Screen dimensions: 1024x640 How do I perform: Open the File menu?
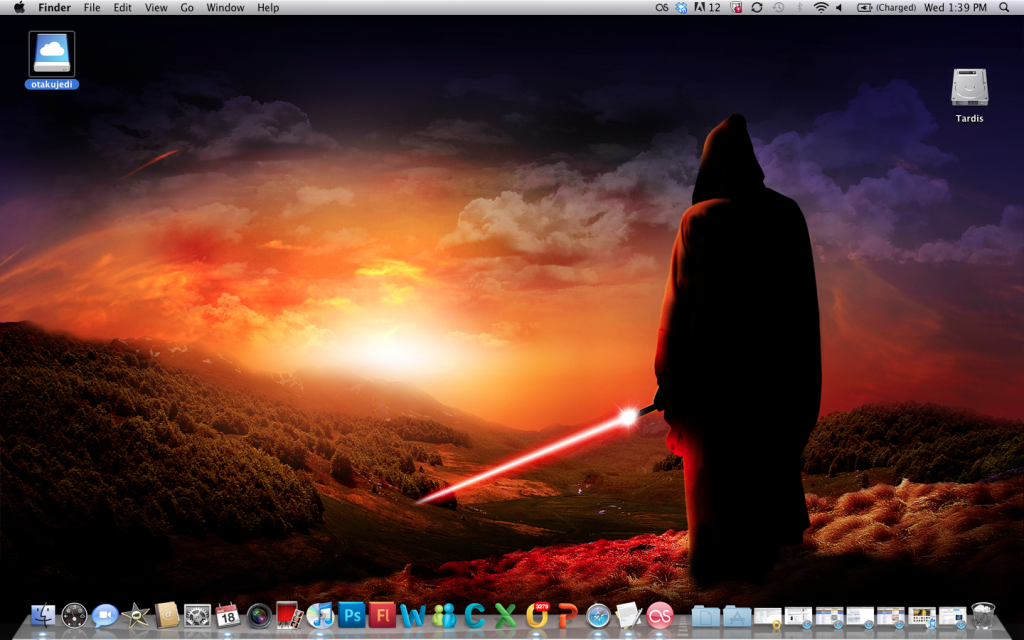pyautogui.click(x=92, y=7)
